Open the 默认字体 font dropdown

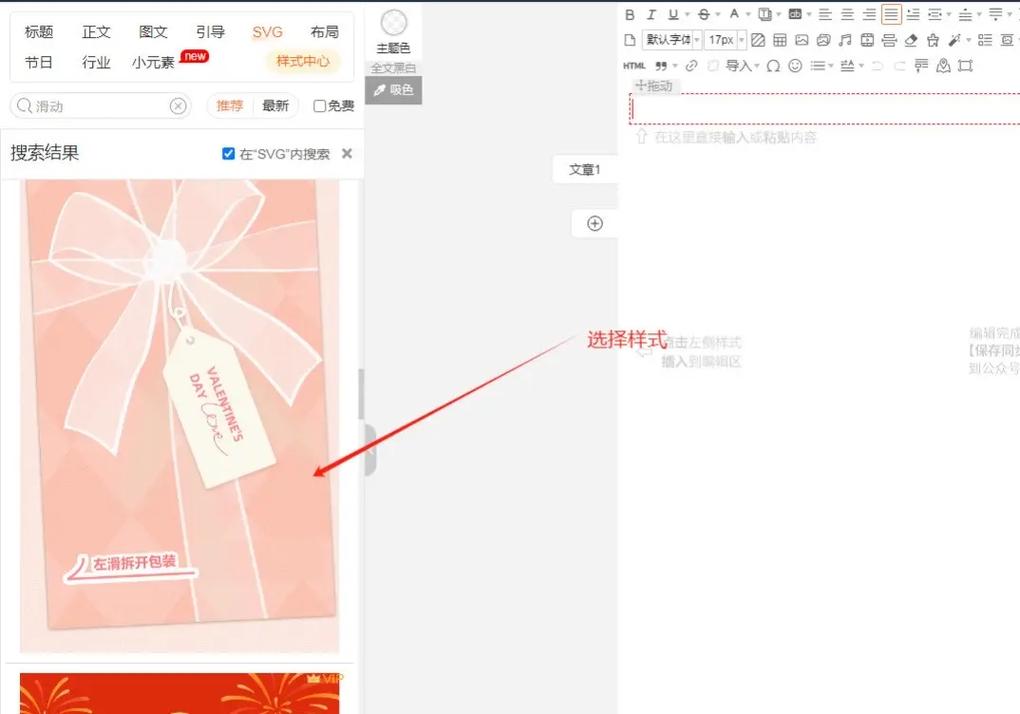tap(670, 39)
